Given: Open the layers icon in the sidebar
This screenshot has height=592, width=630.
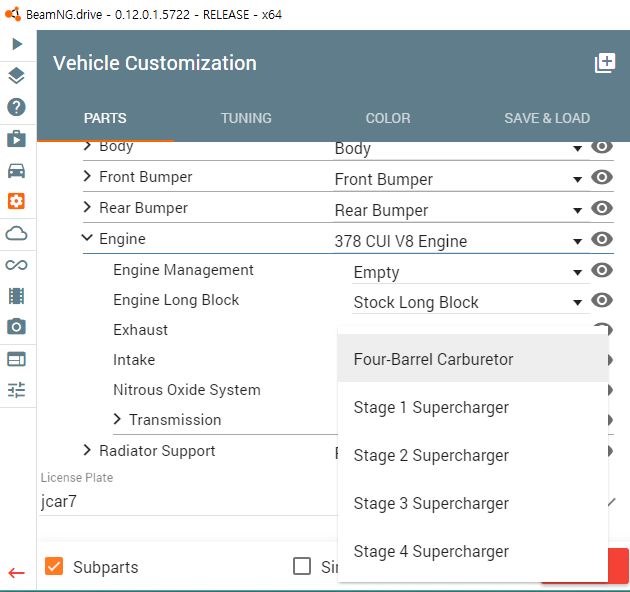Looking at the screenshot, I should pos(16,76).
